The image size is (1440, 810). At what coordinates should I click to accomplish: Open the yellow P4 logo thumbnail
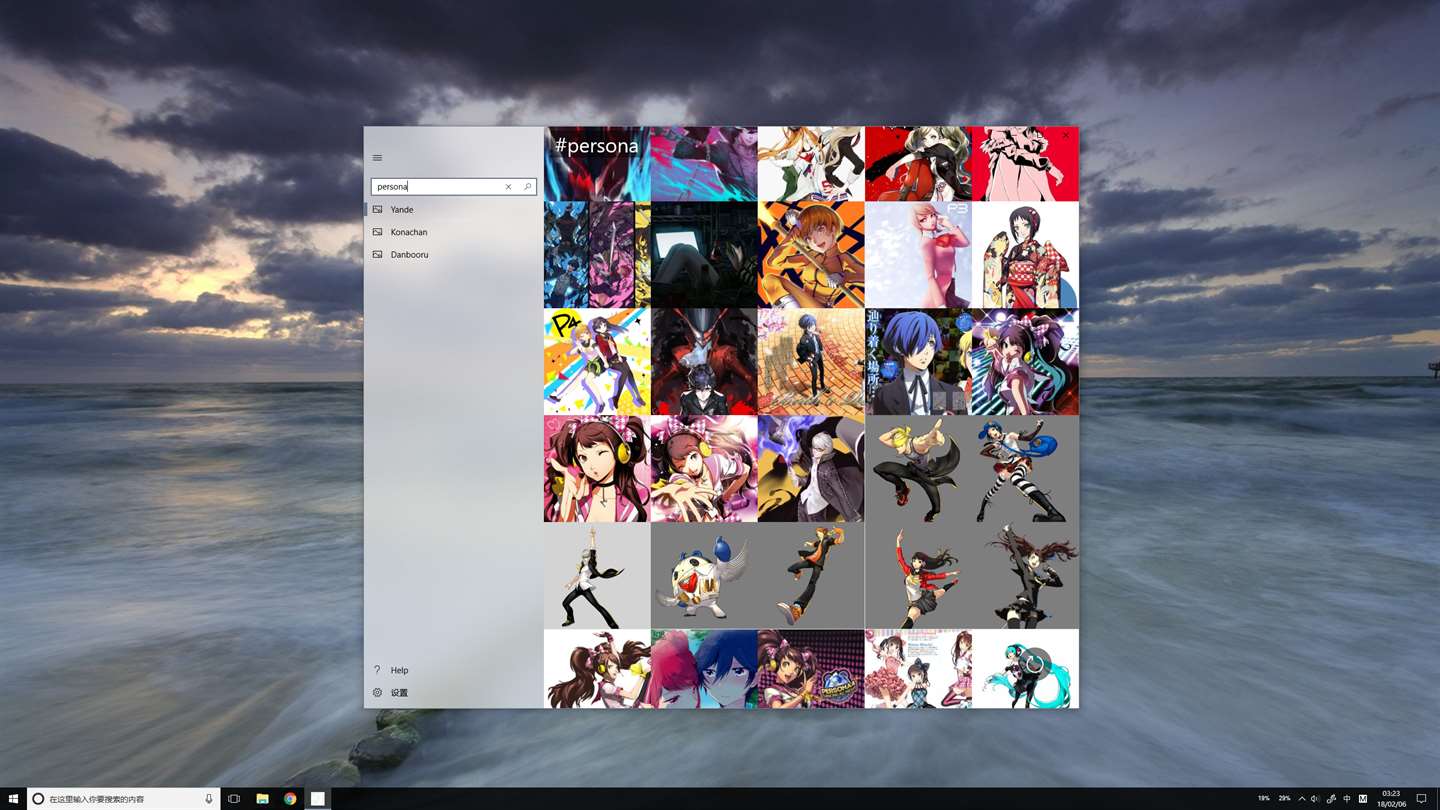click(x=597, y=361)
